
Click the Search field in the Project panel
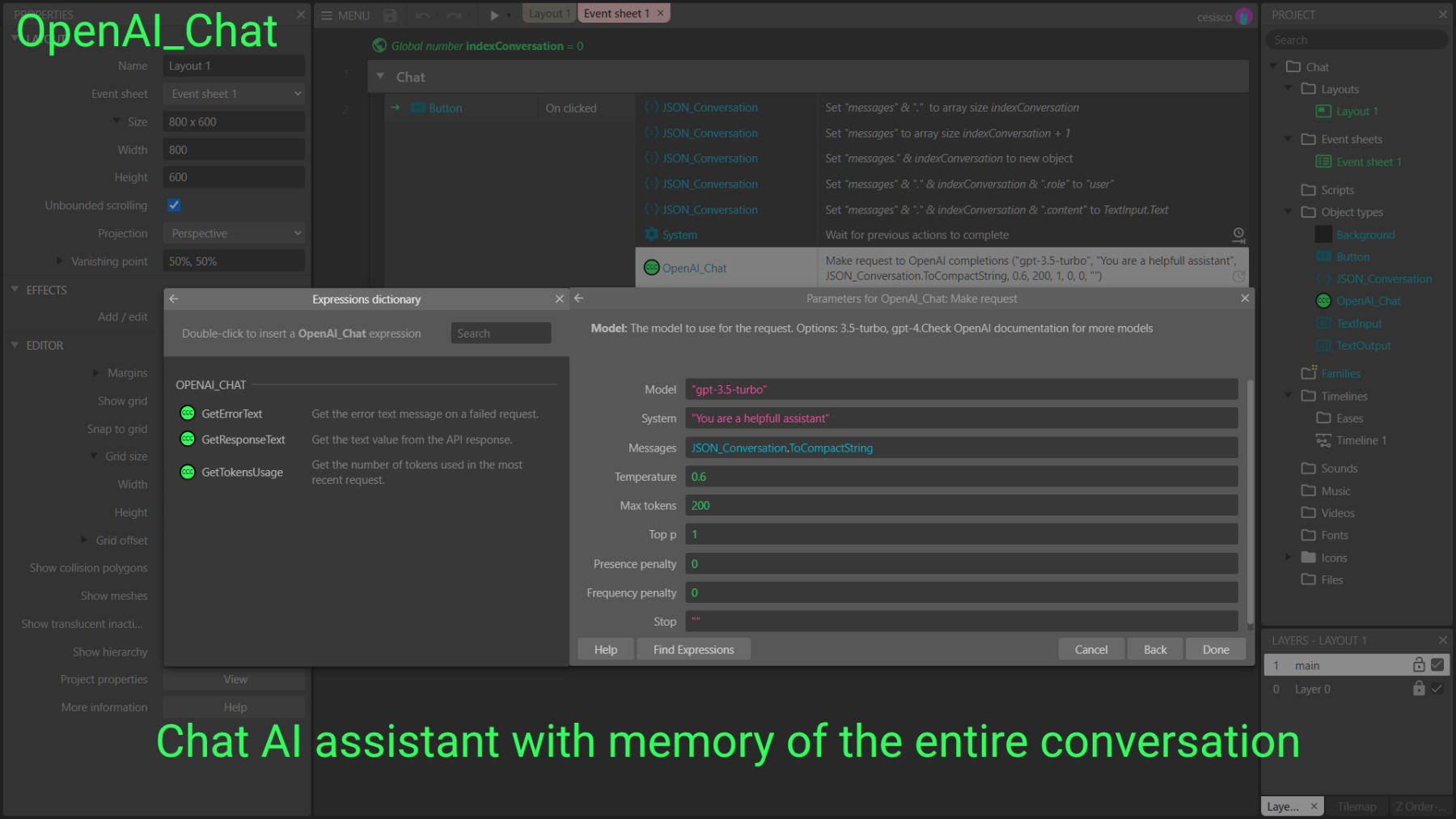1357,39
